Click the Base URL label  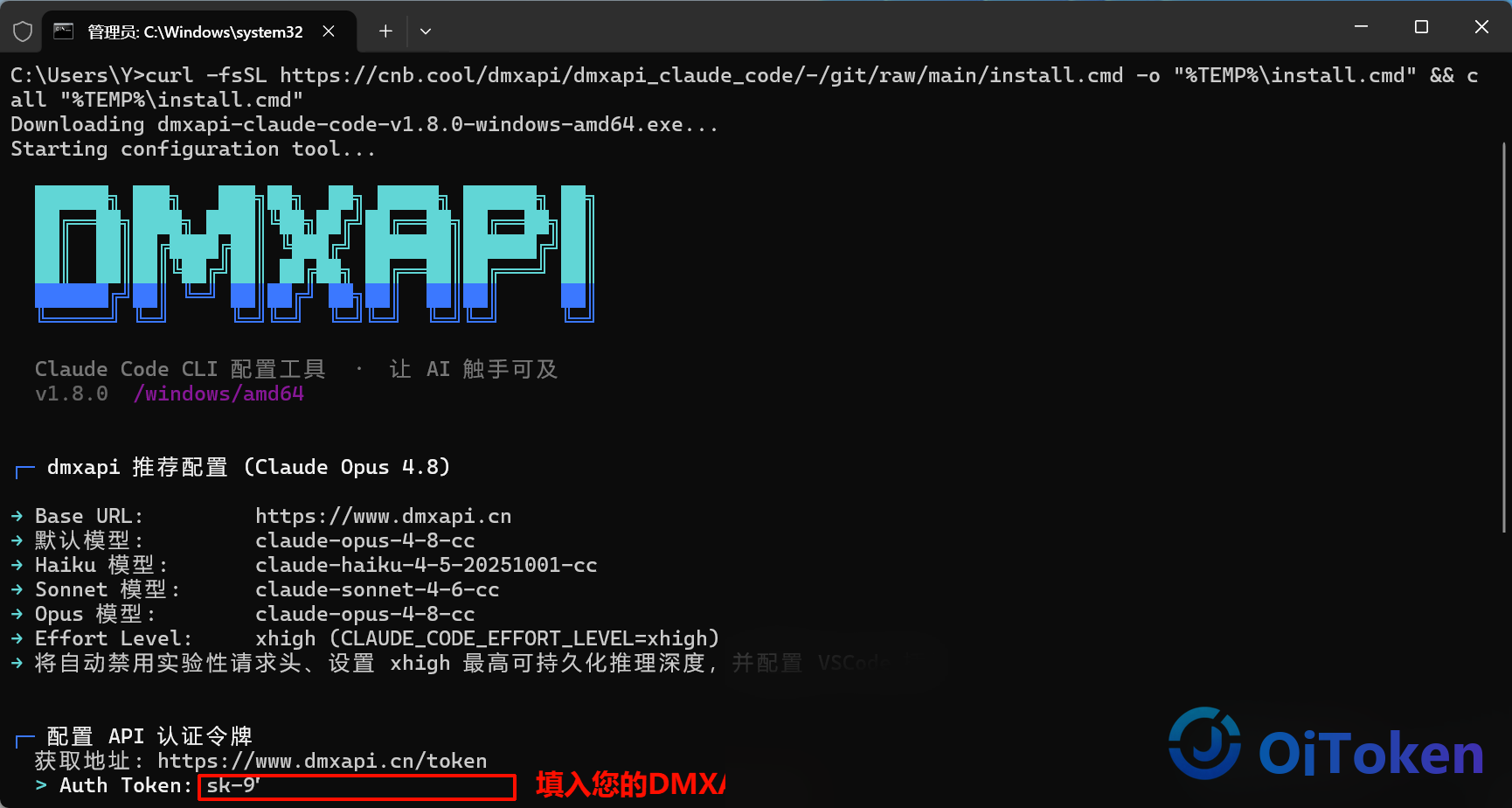pyautogui.click(x=88, y=516)
